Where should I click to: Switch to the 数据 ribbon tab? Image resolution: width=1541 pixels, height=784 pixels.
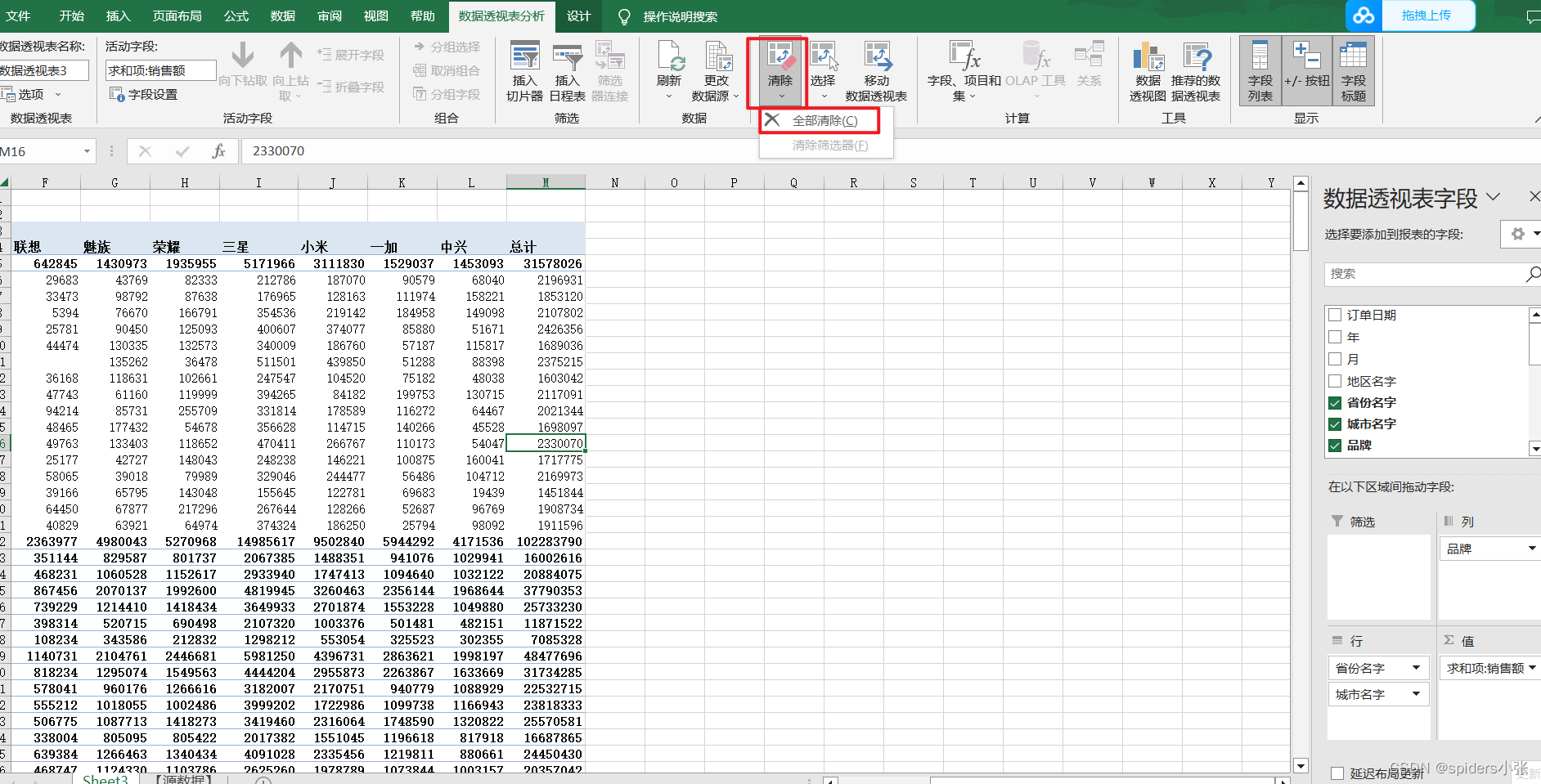point(283,16)
